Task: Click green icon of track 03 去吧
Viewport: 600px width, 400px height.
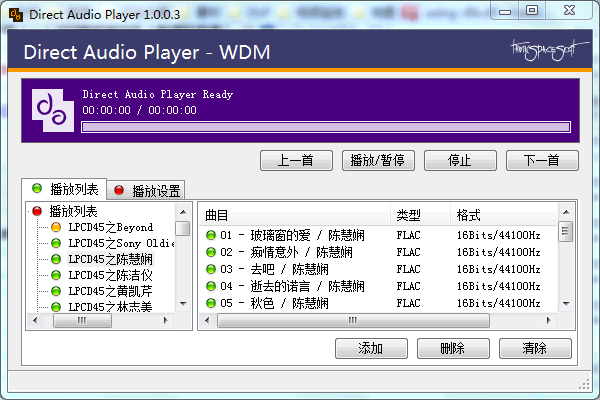Action: [211, 269]
